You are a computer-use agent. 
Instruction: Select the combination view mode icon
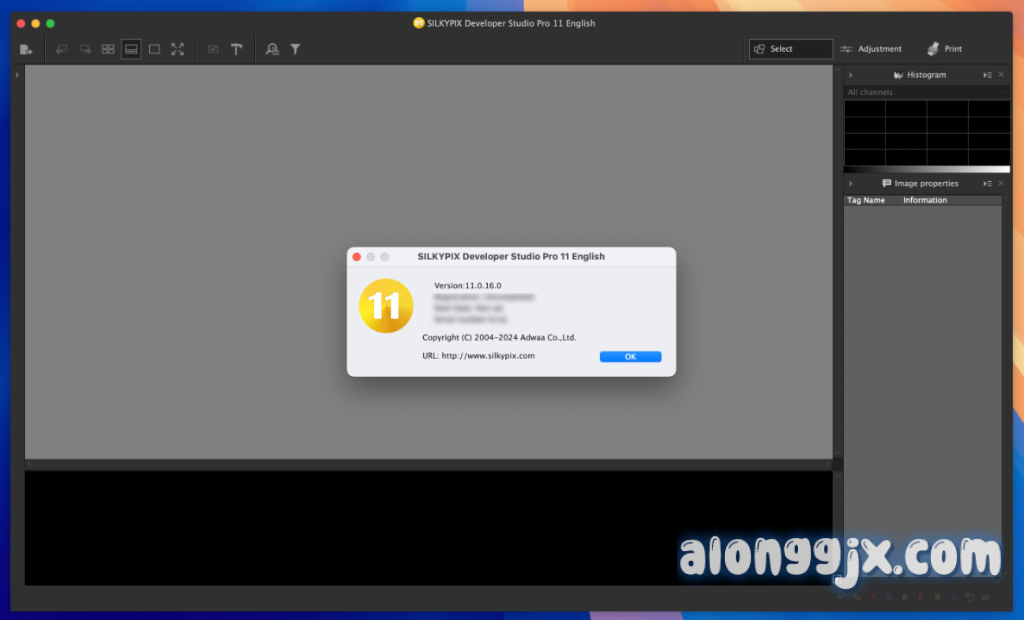click(131, 49)
